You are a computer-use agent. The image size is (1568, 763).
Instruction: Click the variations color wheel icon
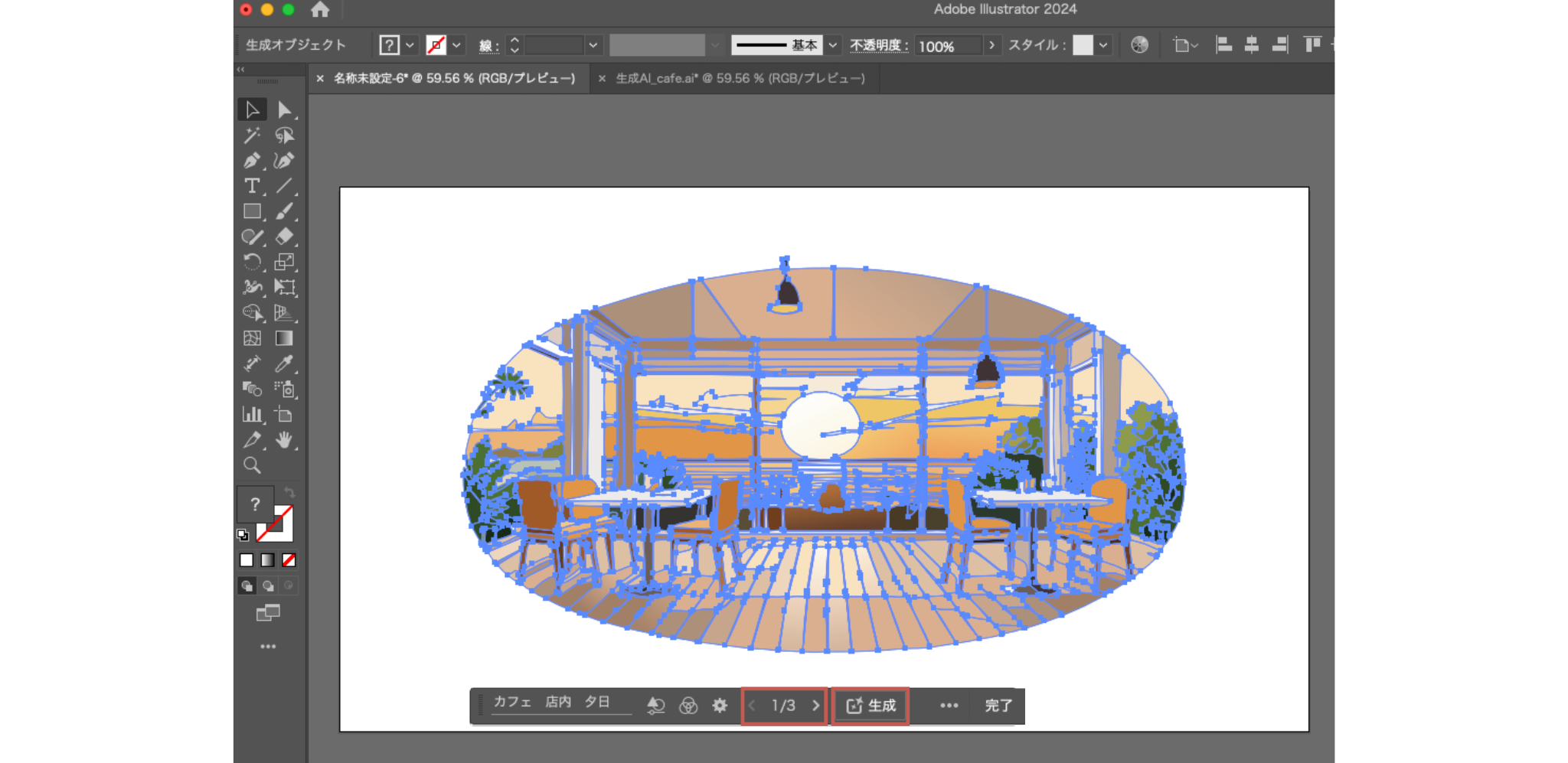688,706
